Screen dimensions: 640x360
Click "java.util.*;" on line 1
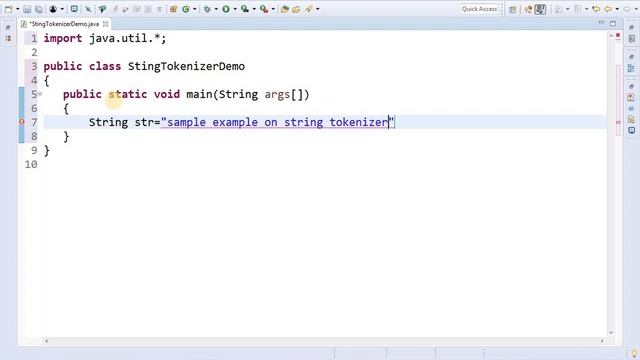[128, 38]
